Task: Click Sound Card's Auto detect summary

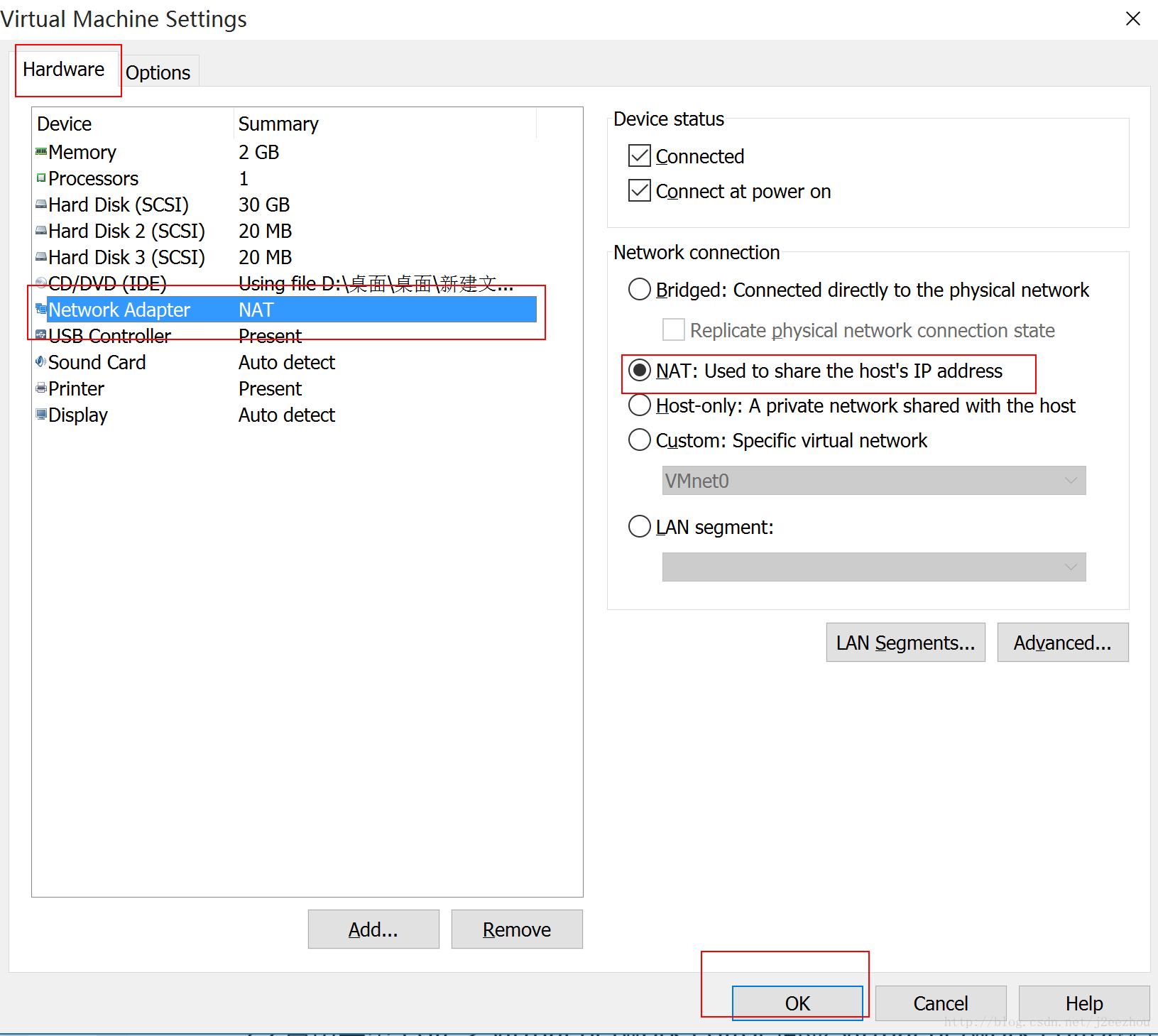Action: (x=287, y=362)
